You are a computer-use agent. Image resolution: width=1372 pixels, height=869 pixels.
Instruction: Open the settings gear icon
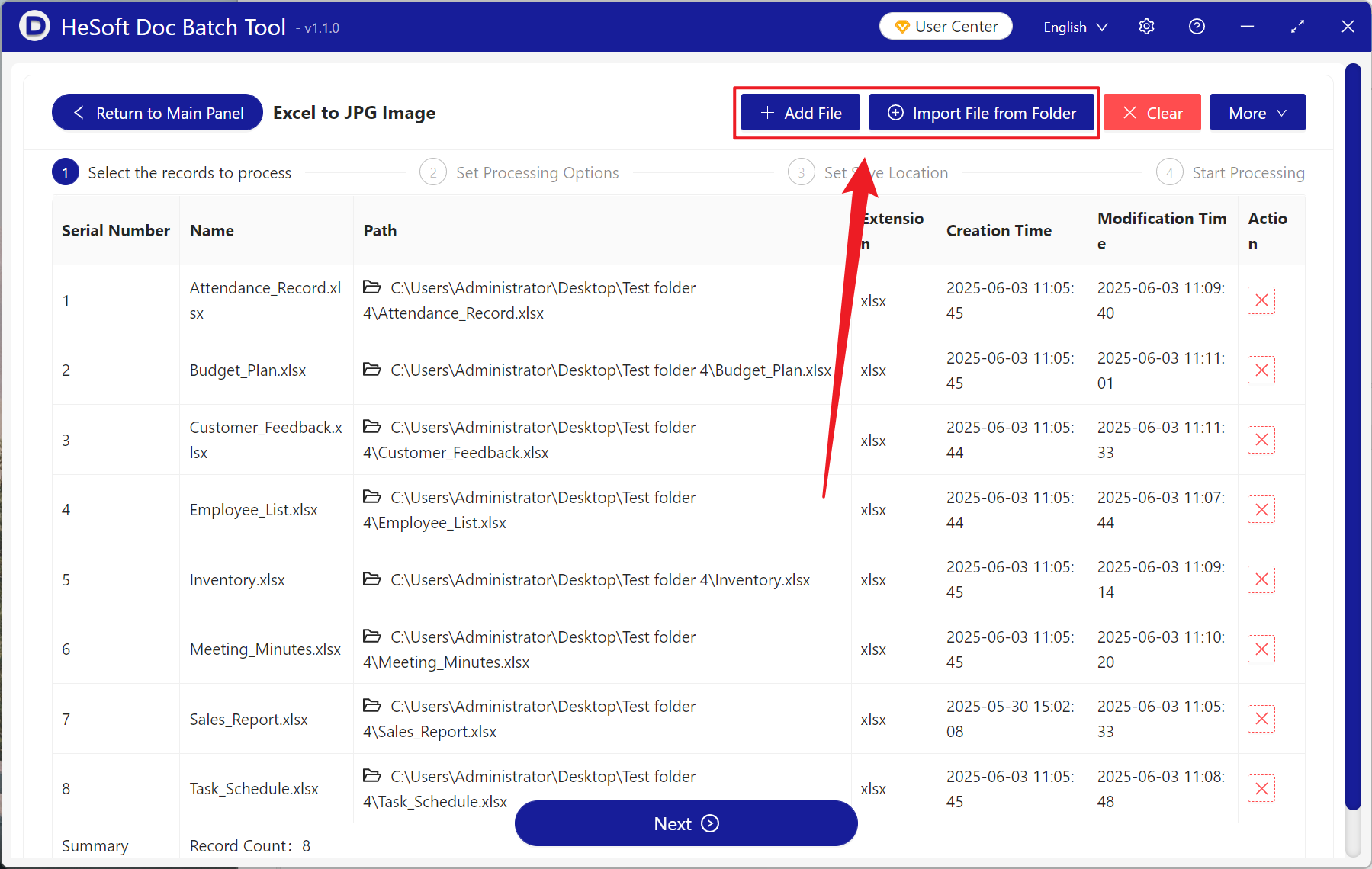click(1146, 27)
